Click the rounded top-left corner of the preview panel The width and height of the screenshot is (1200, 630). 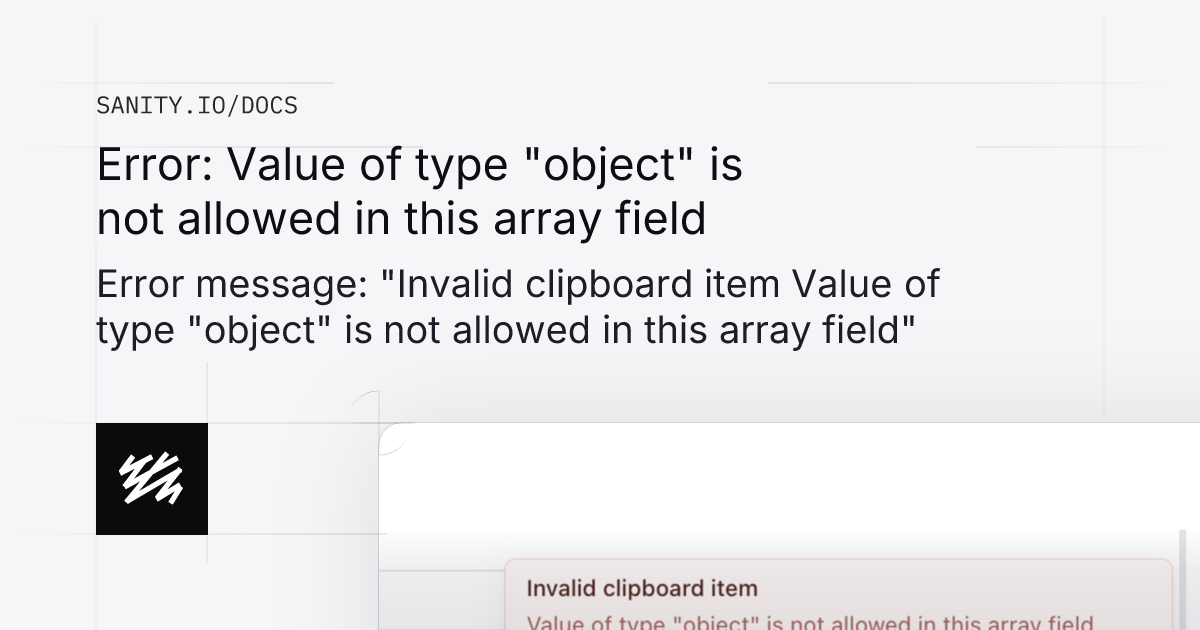[x=392, y=435]
